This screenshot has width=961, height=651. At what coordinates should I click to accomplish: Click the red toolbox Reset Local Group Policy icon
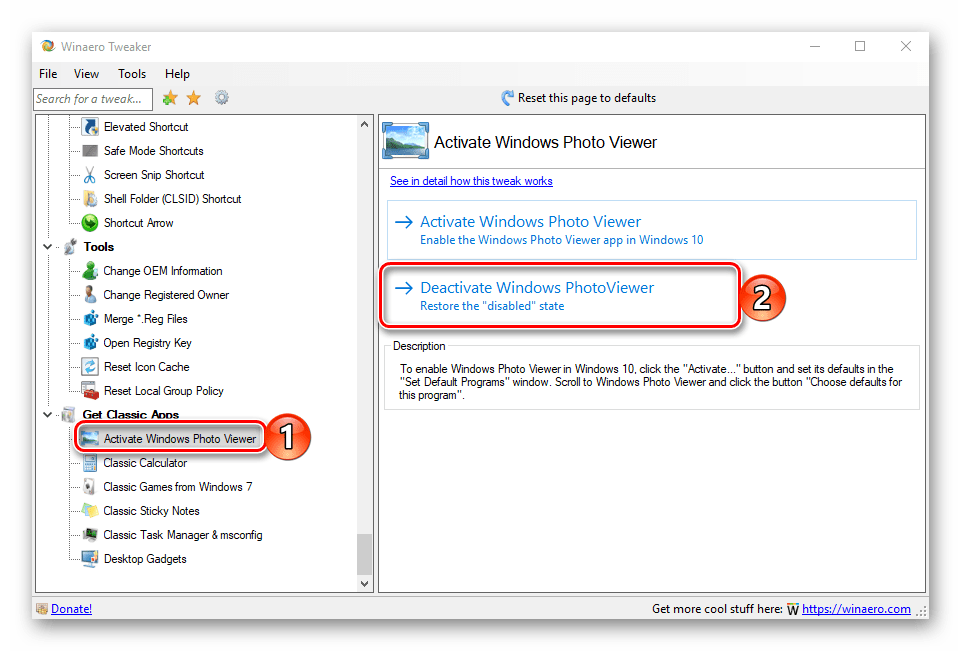point(90,391)
